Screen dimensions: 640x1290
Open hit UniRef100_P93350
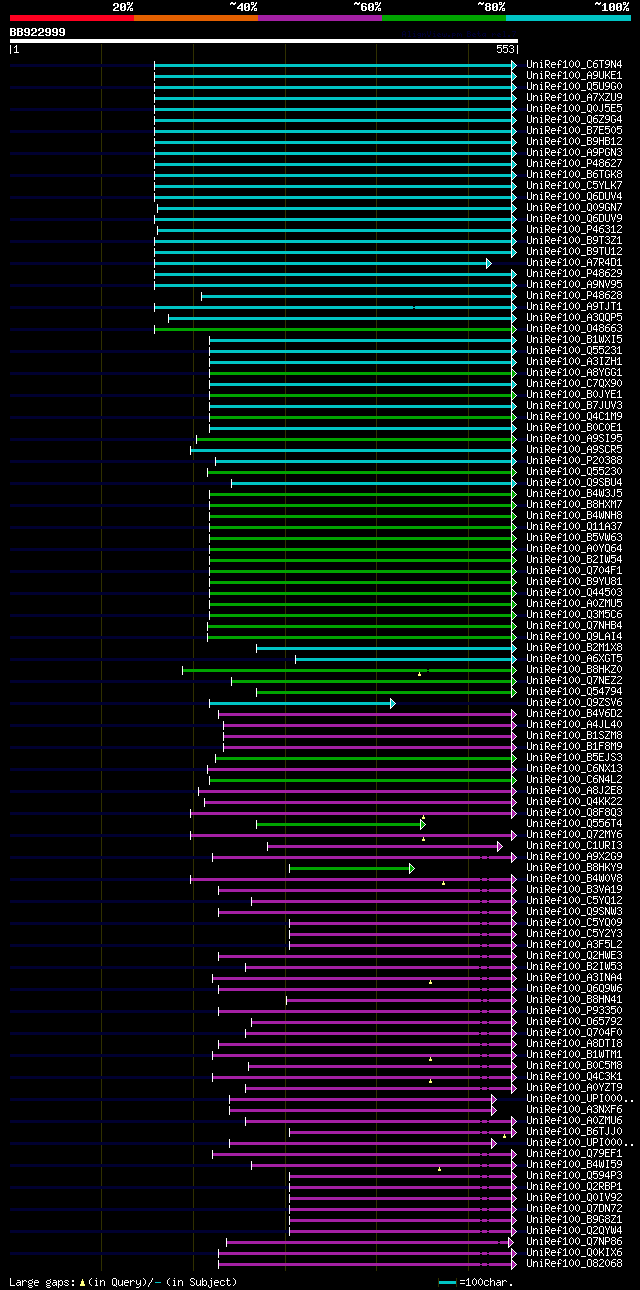point(574,1010)
